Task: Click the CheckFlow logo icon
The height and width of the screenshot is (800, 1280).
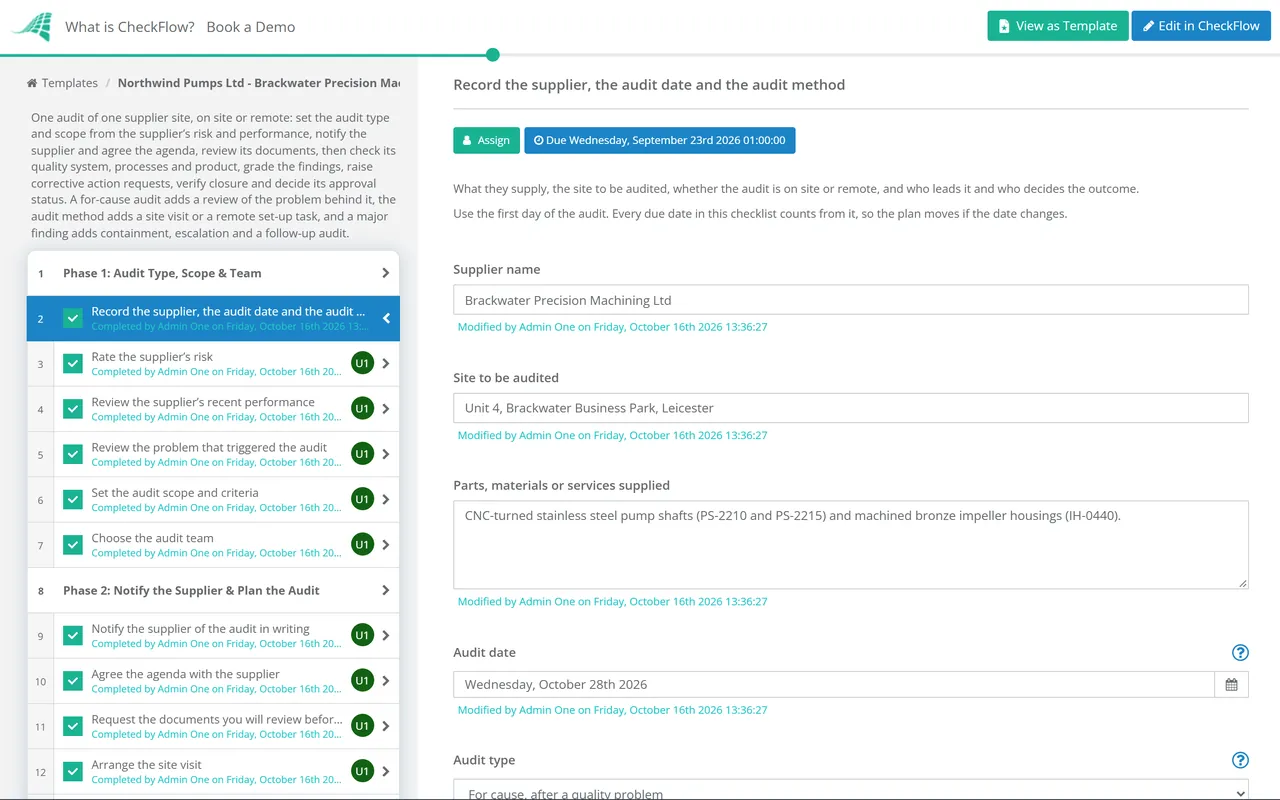Action: 32,27
